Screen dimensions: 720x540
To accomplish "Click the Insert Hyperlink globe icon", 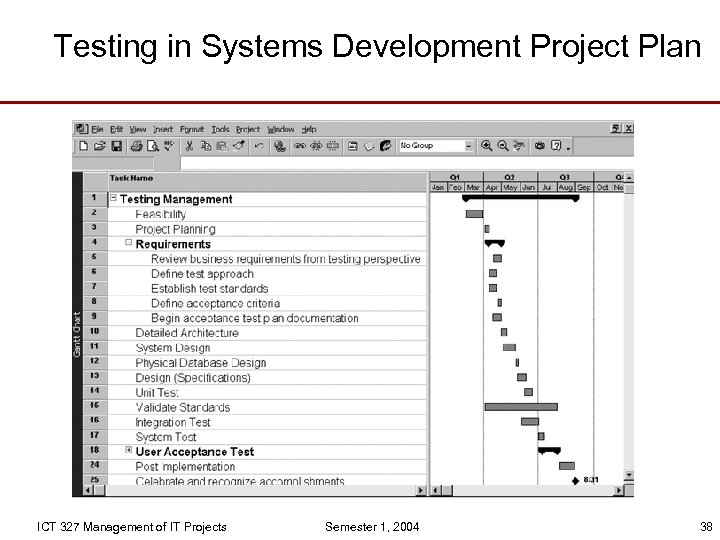I will tap(280, 146).
